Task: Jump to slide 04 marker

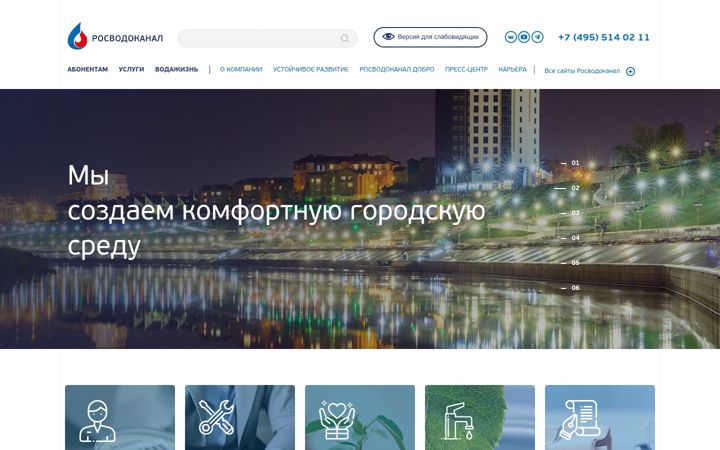Action: pyautogui.click(x=570, y=238)
